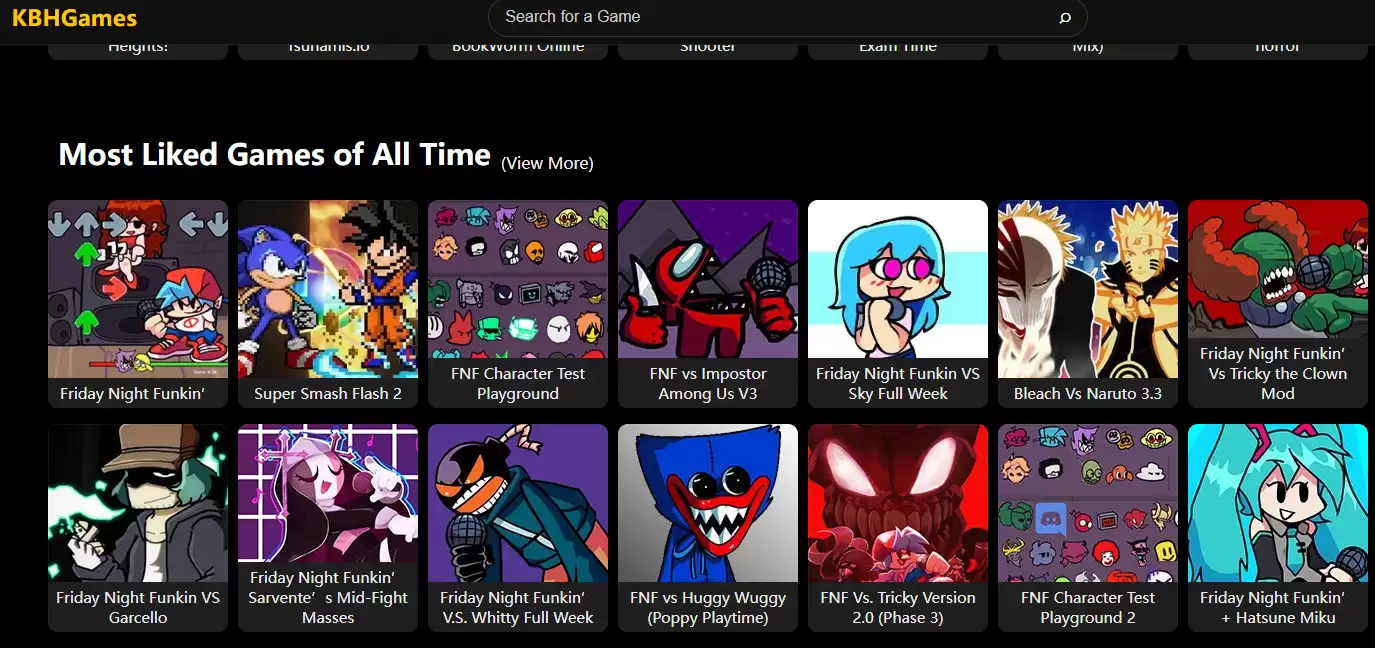Viewport: 1375px width, 648px height.
Task: Select FNF Character Test Playground 2
Action: (1088, 503)
